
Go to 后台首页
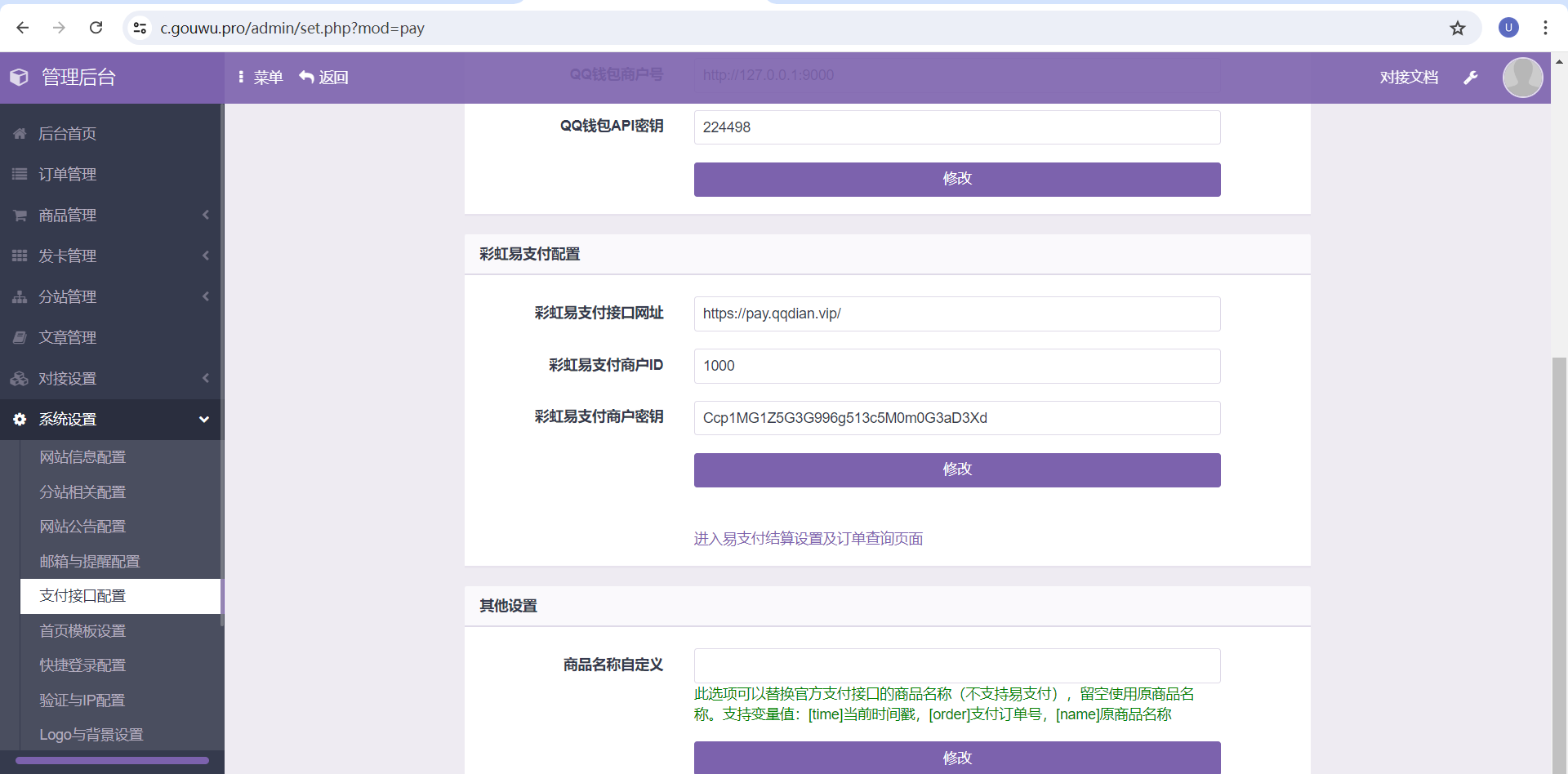pos(68,133)
